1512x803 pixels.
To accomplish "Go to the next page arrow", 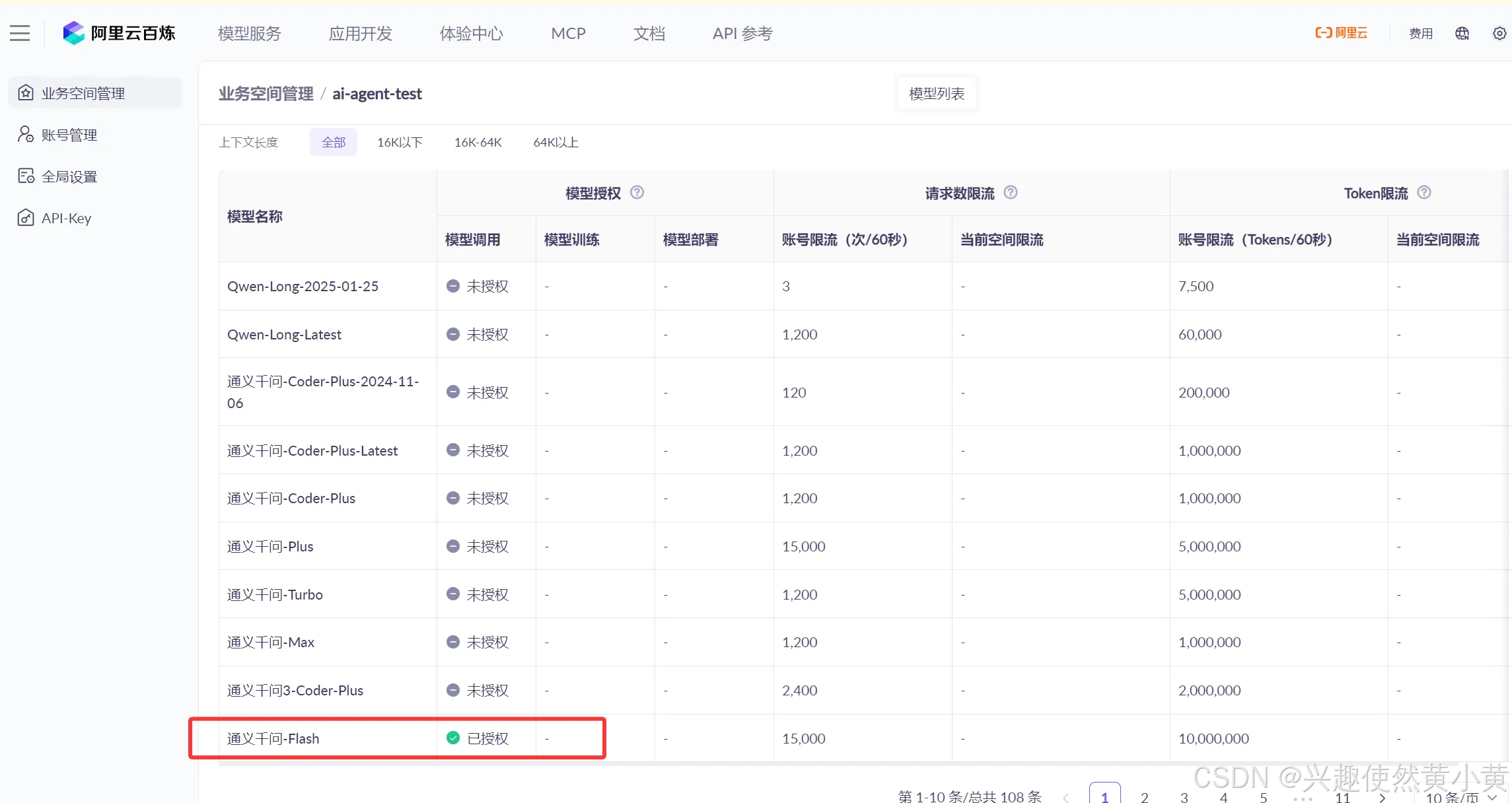I will [x=1383, y=798].
